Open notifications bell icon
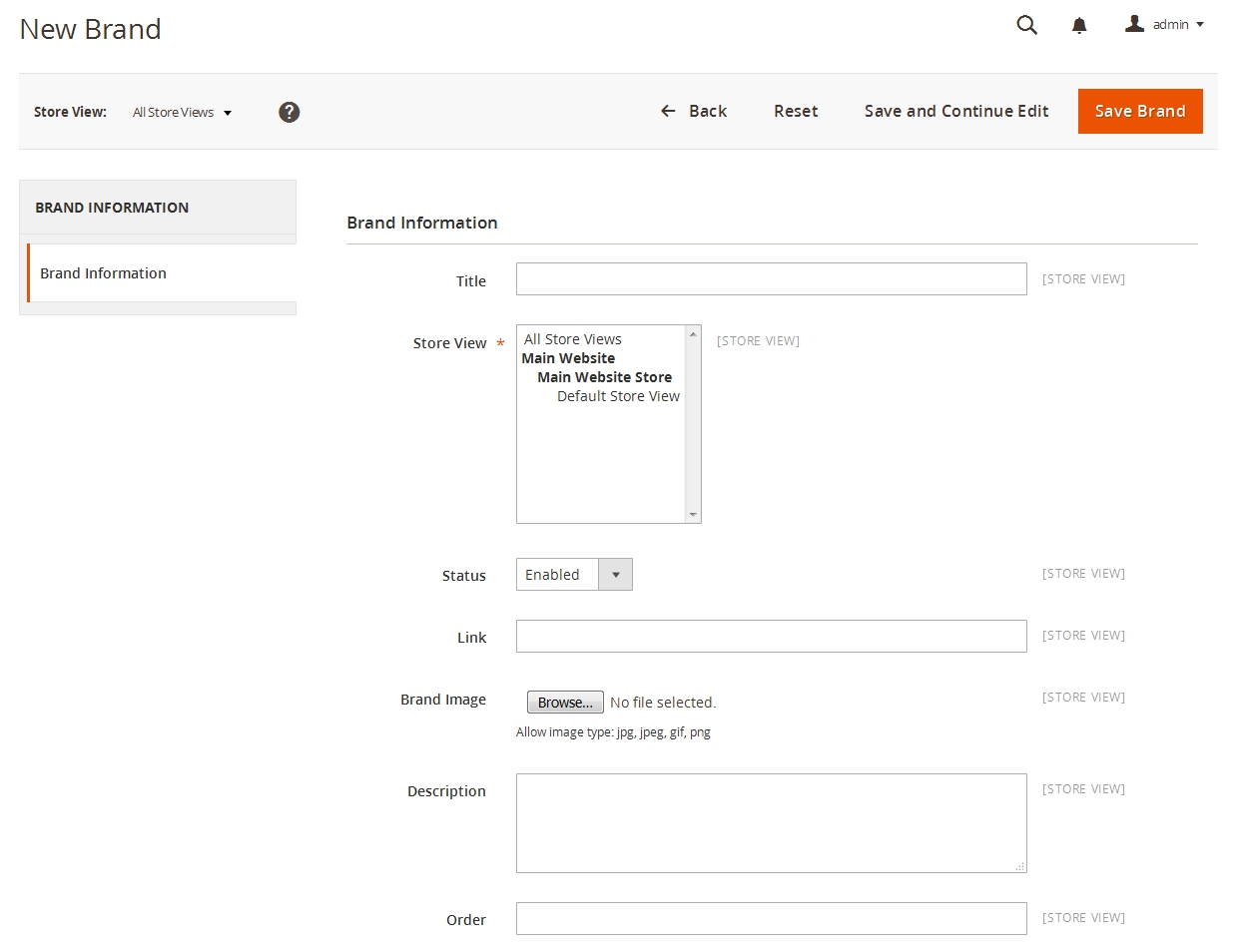 tap(1079, 26)
